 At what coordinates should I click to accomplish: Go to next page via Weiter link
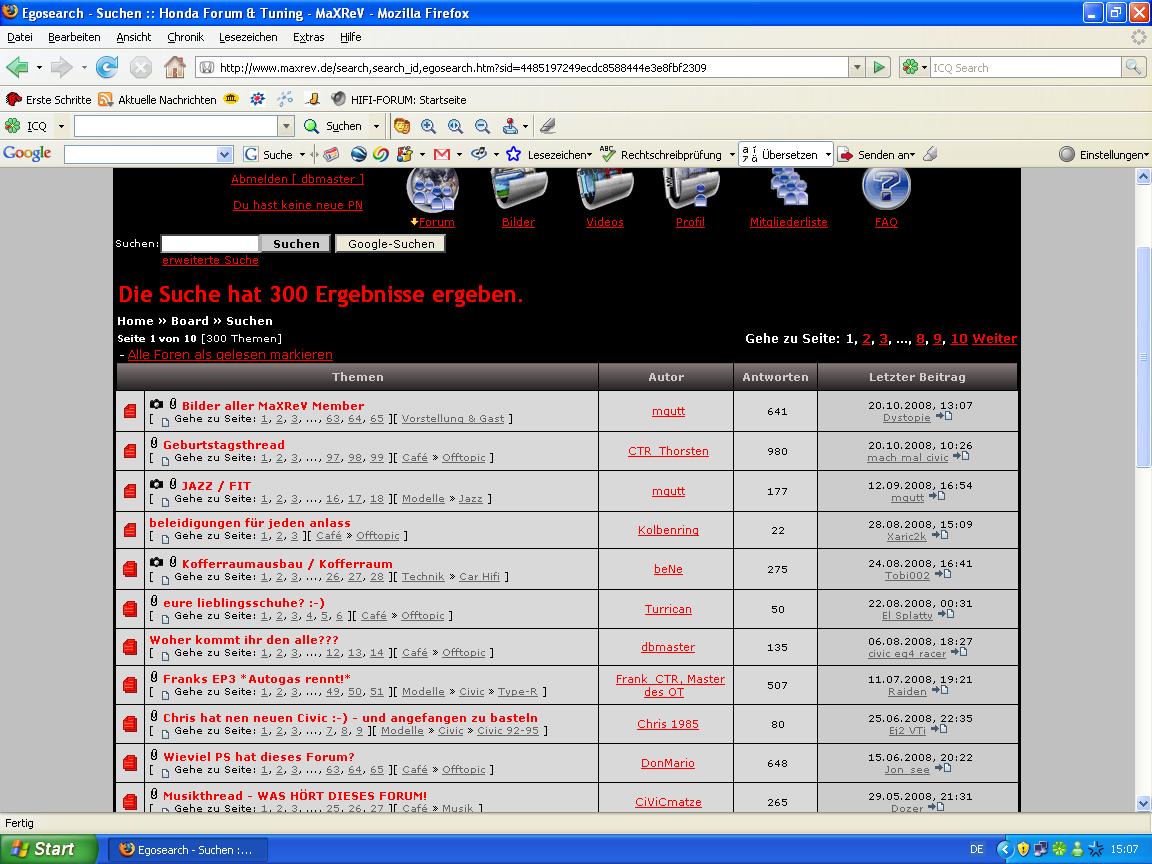coord(995,339)
